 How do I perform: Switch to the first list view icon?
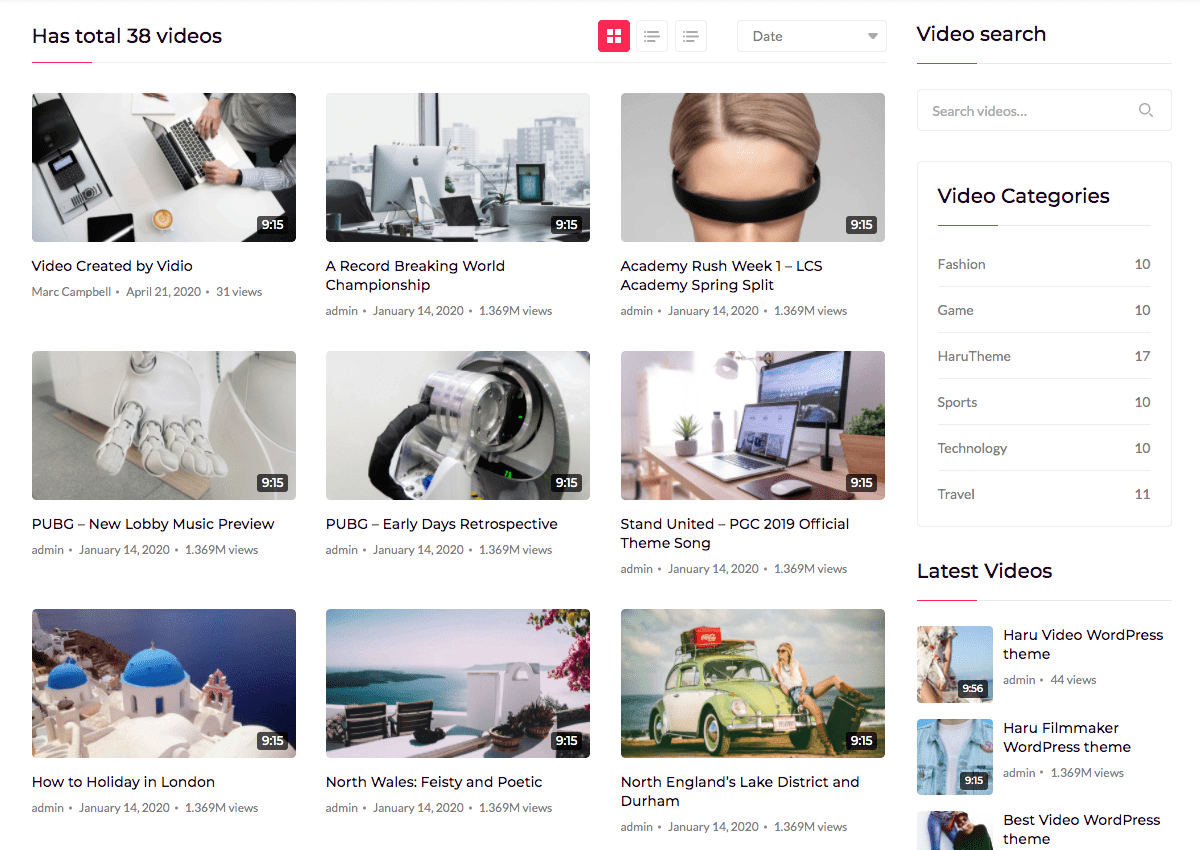(x=652, y=36)
